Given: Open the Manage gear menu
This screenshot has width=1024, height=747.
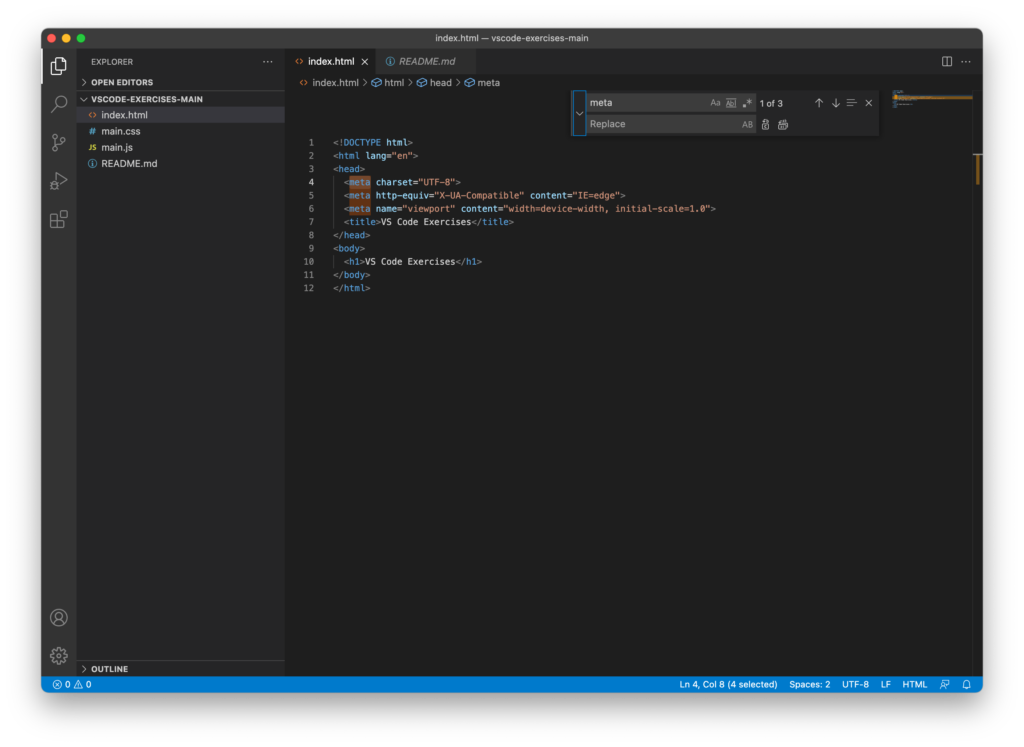Looking at the screenshot, I should [59, 656].
